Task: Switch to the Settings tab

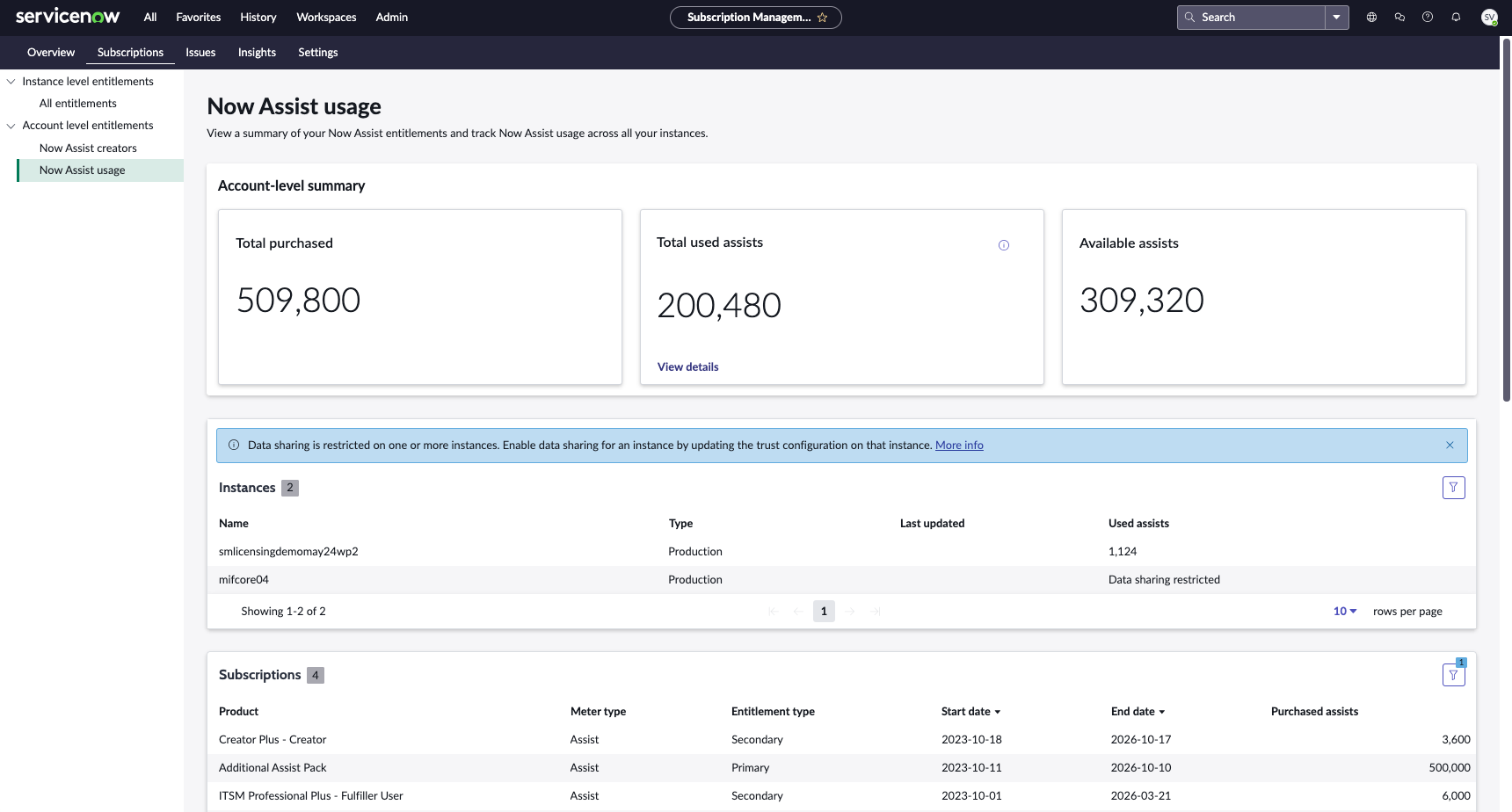Action: click(x=318, y=53)
